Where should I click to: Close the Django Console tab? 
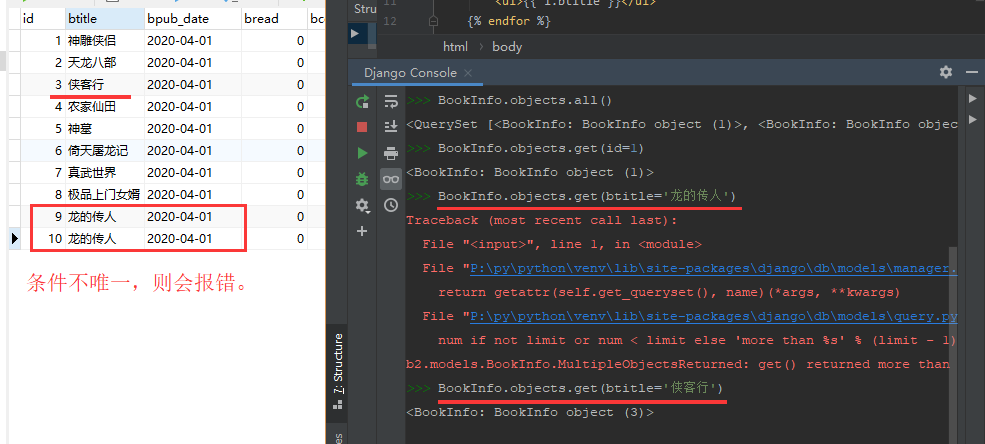468,73
